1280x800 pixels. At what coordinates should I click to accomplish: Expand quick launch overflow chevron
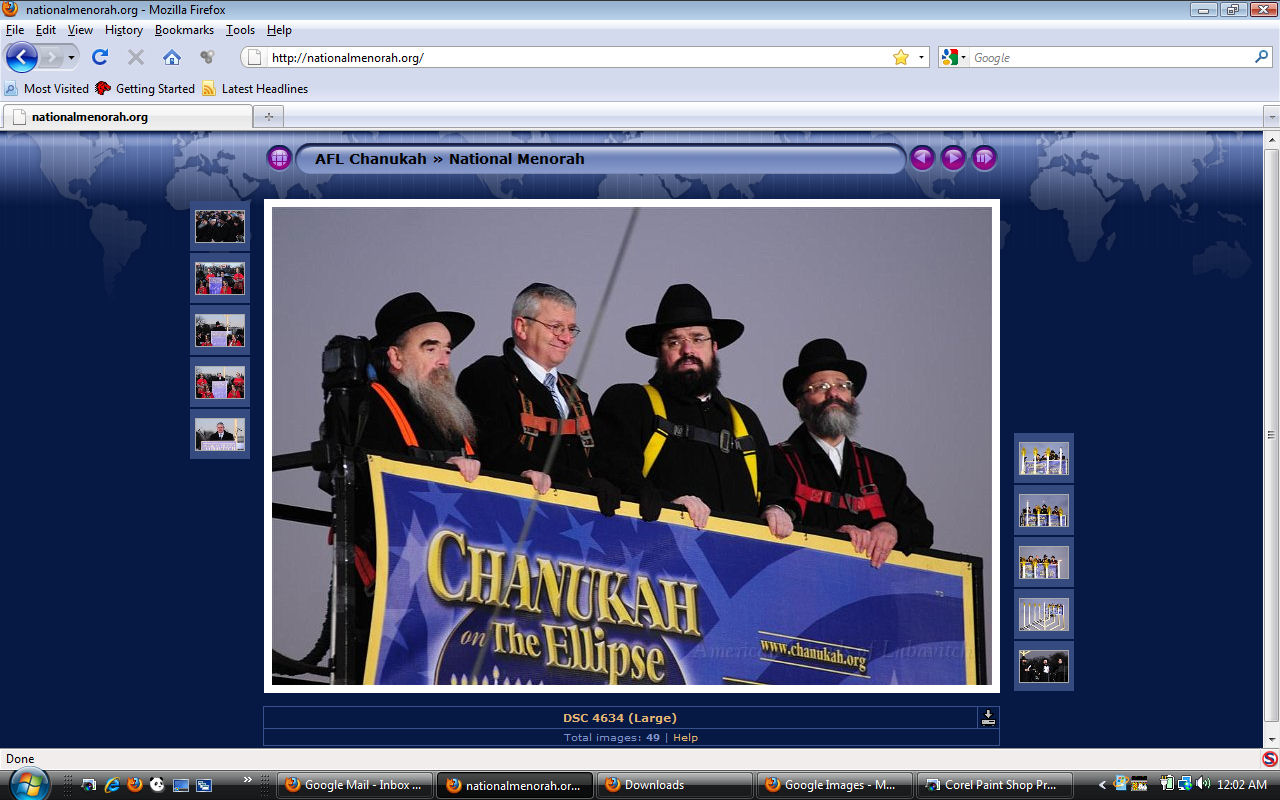248,779
